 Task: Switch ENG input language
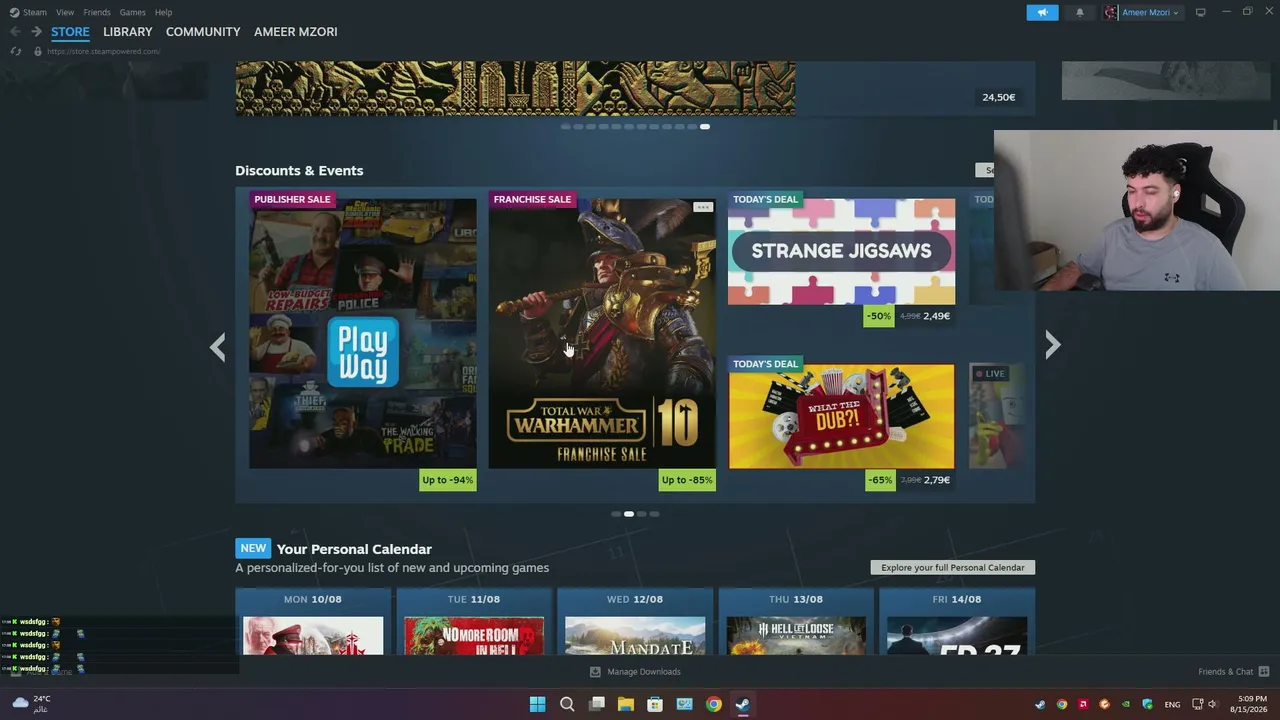point(1172,704)
